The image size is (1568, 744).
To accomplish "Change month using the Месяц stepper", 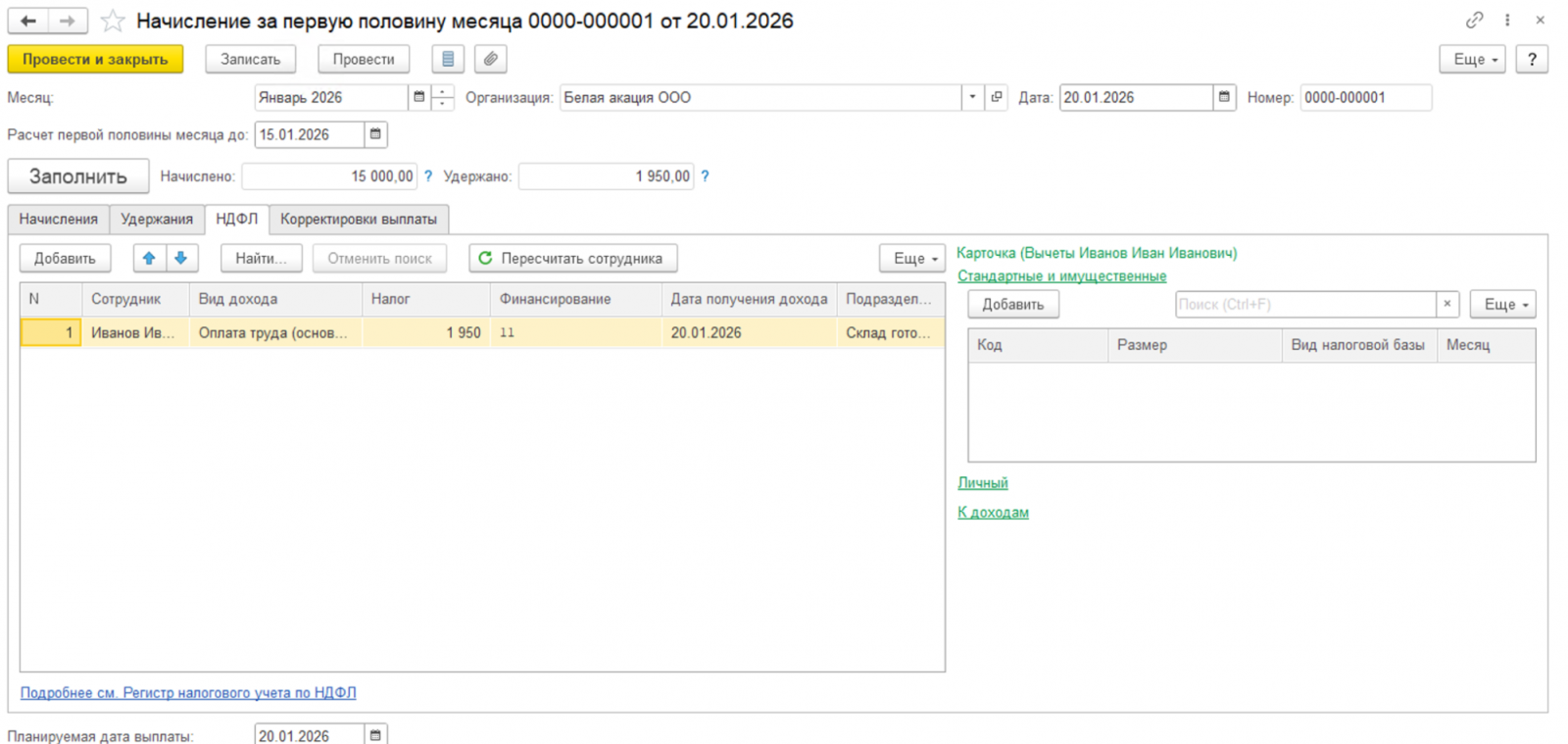I will tap(443, 97).
